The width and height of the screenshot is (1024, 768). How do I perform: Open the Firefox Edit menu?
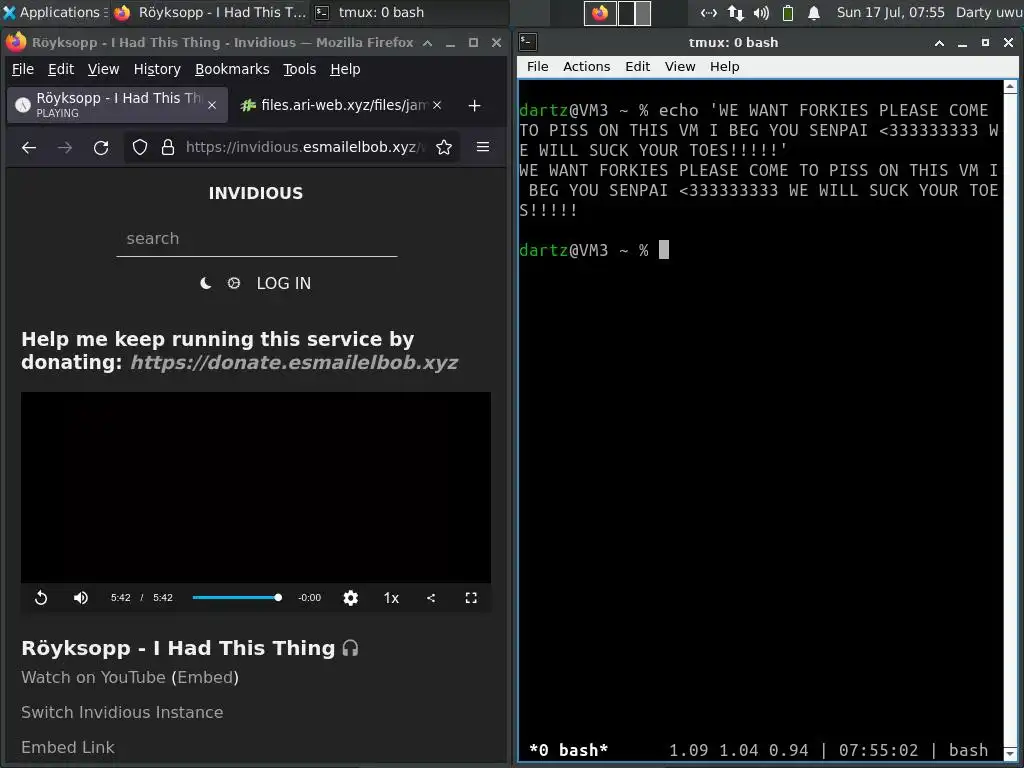(x=61, y=69)
